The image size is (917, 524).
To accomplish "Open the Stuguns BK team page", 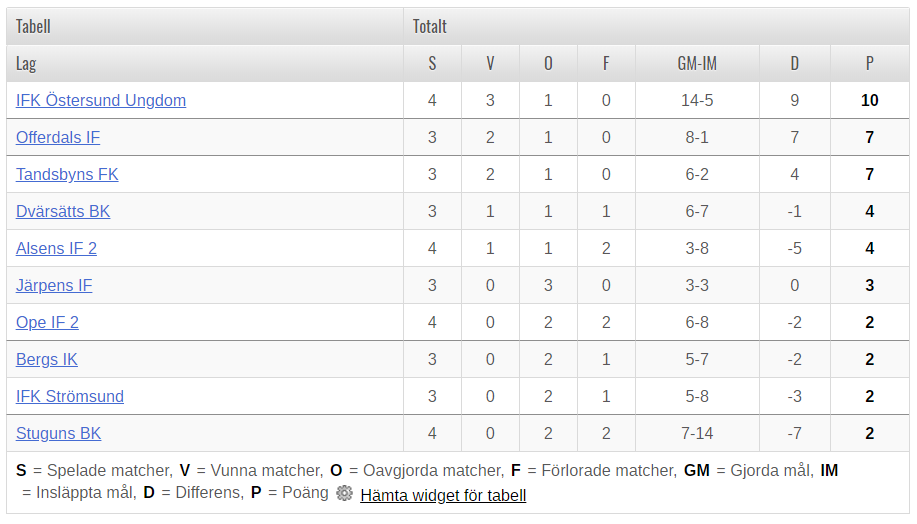I will click(x=58, y=433).
